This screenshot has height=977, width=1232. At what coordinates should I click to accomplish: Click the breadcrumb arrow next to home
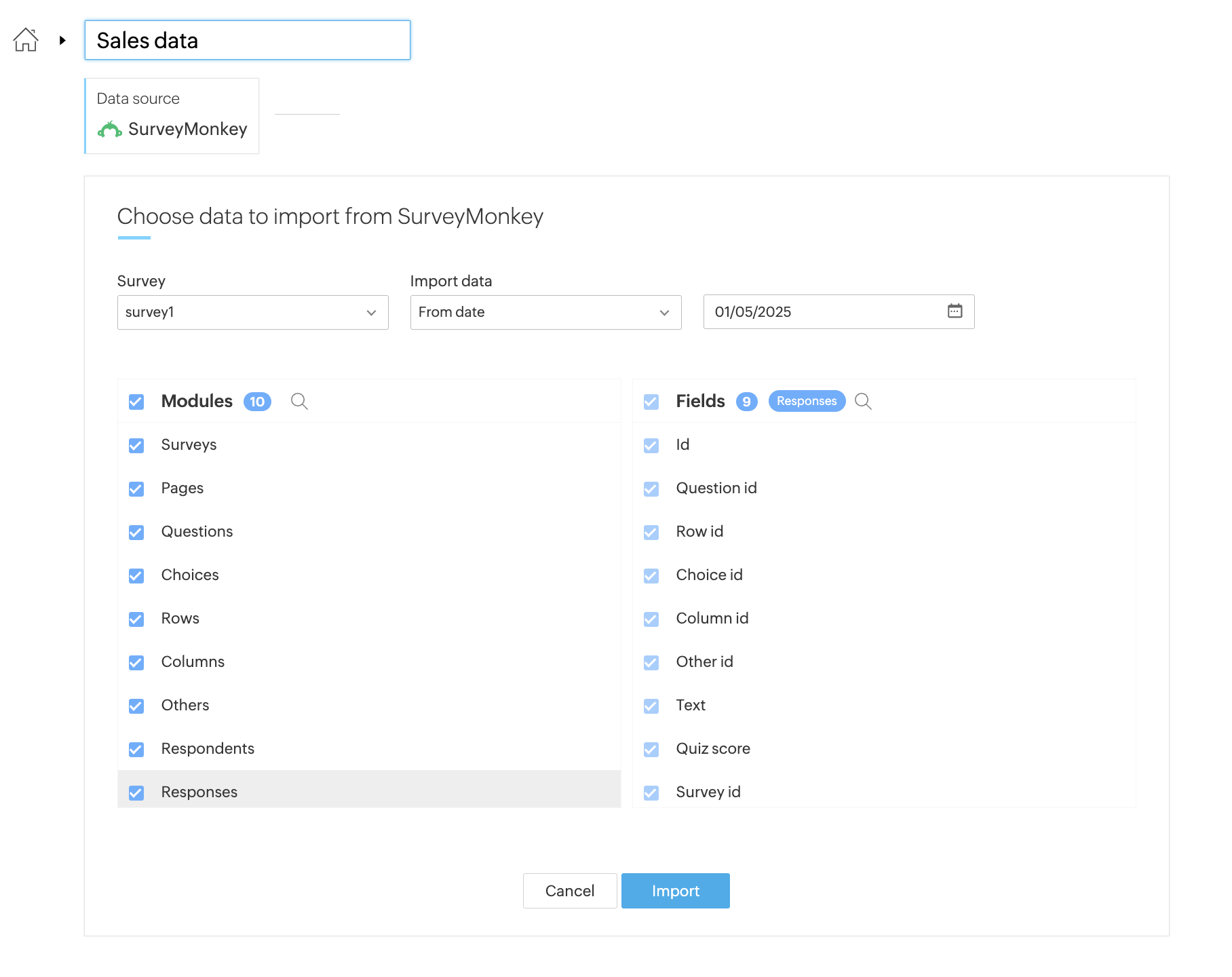pos(62,40)
